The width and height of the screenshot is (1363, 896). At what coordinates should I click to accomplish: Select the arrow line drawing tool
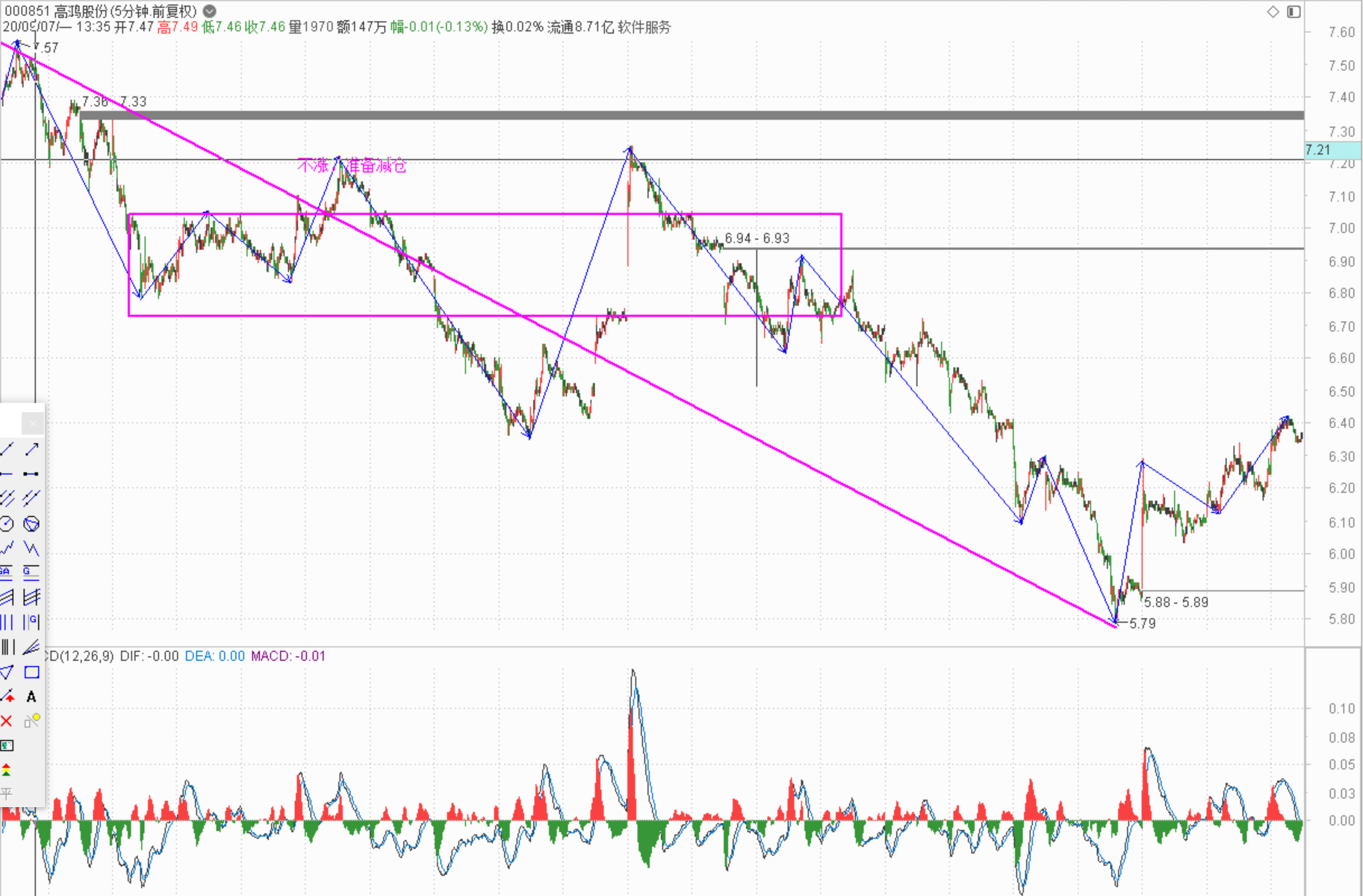point(31,449)
